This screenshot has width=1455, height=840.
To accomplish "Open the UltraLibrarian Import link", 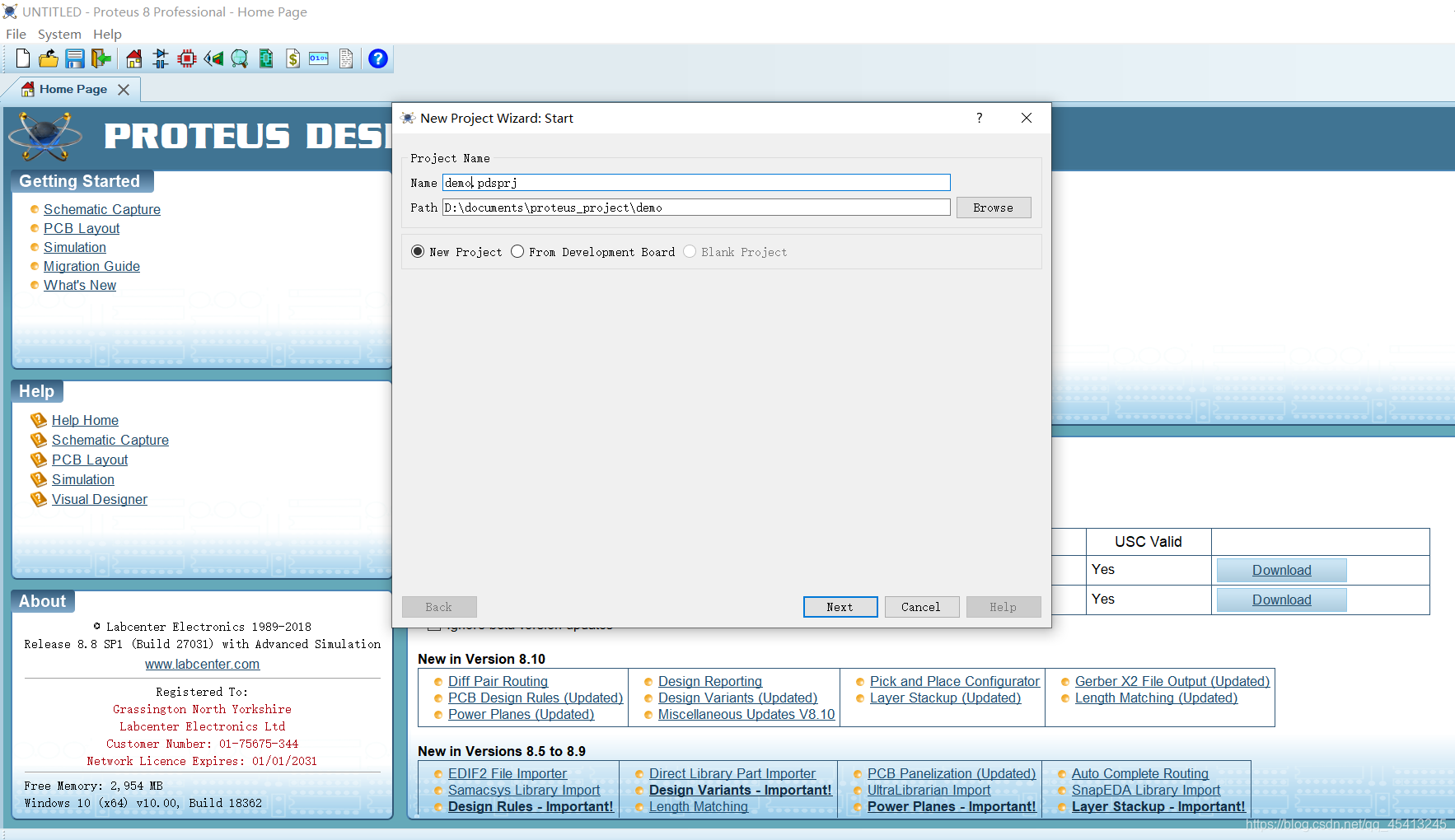I will point(929,790).
